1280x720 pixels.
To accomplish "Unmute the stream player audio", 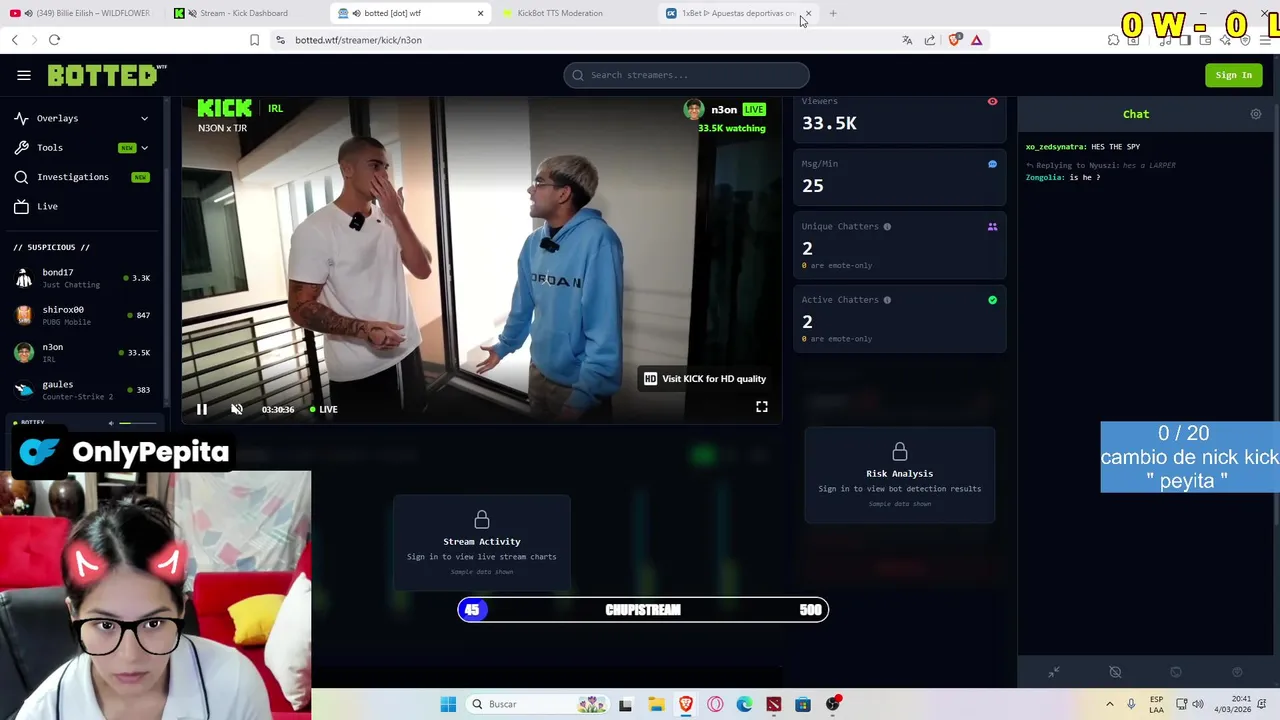I will [x=237, y=409].
